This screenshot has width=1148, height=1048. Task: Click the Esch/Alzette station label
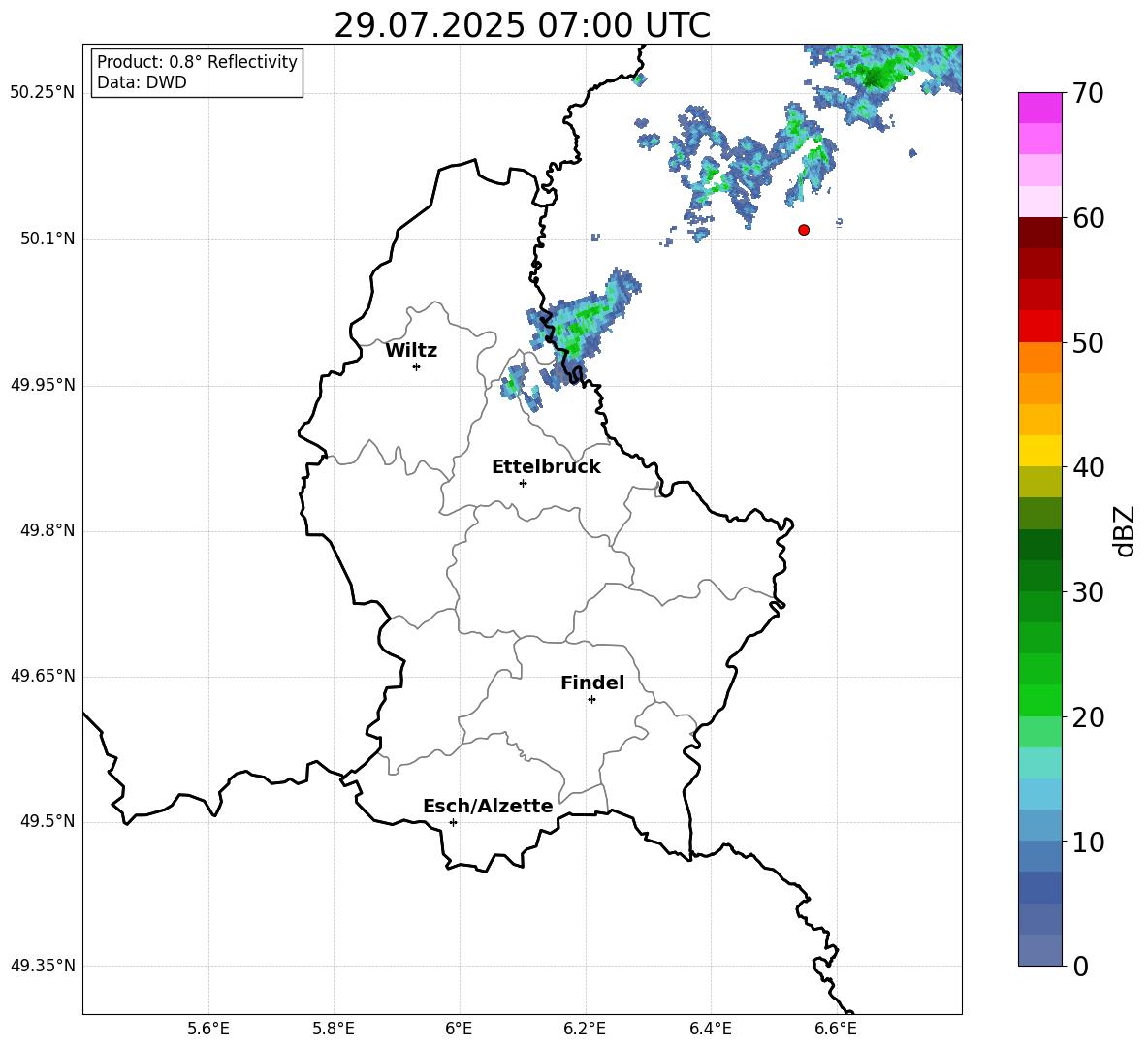488,807
